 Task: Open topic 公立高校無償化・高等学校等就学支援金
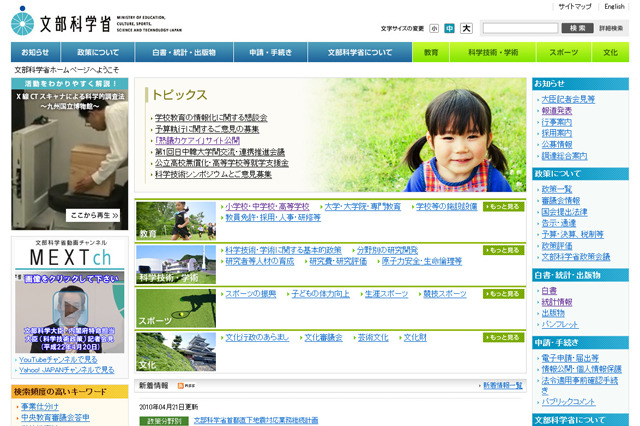222,163
